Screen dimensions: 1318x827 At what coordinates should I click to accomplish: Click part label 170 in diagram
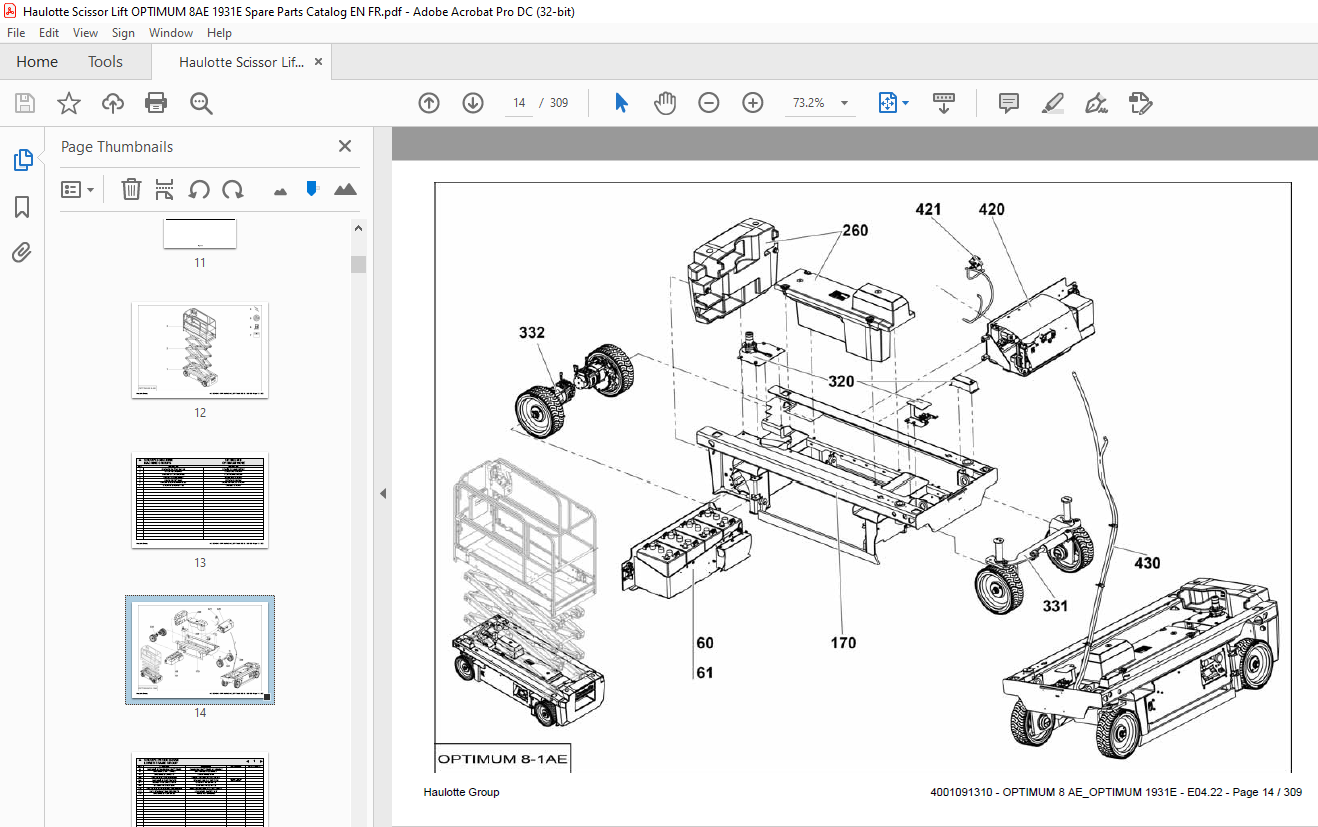[x=843, y=643]
